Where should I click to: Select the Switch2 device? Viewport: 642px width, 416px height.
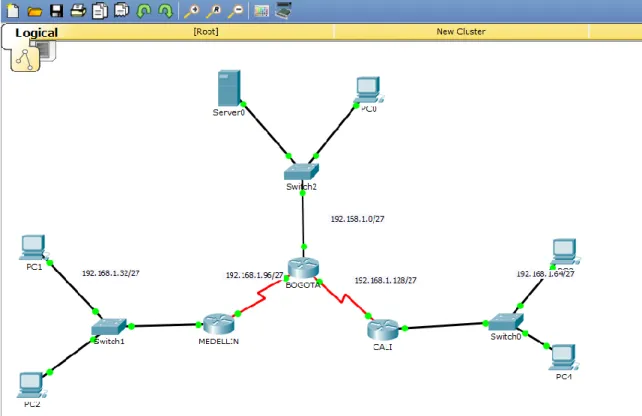click(301, 172)
